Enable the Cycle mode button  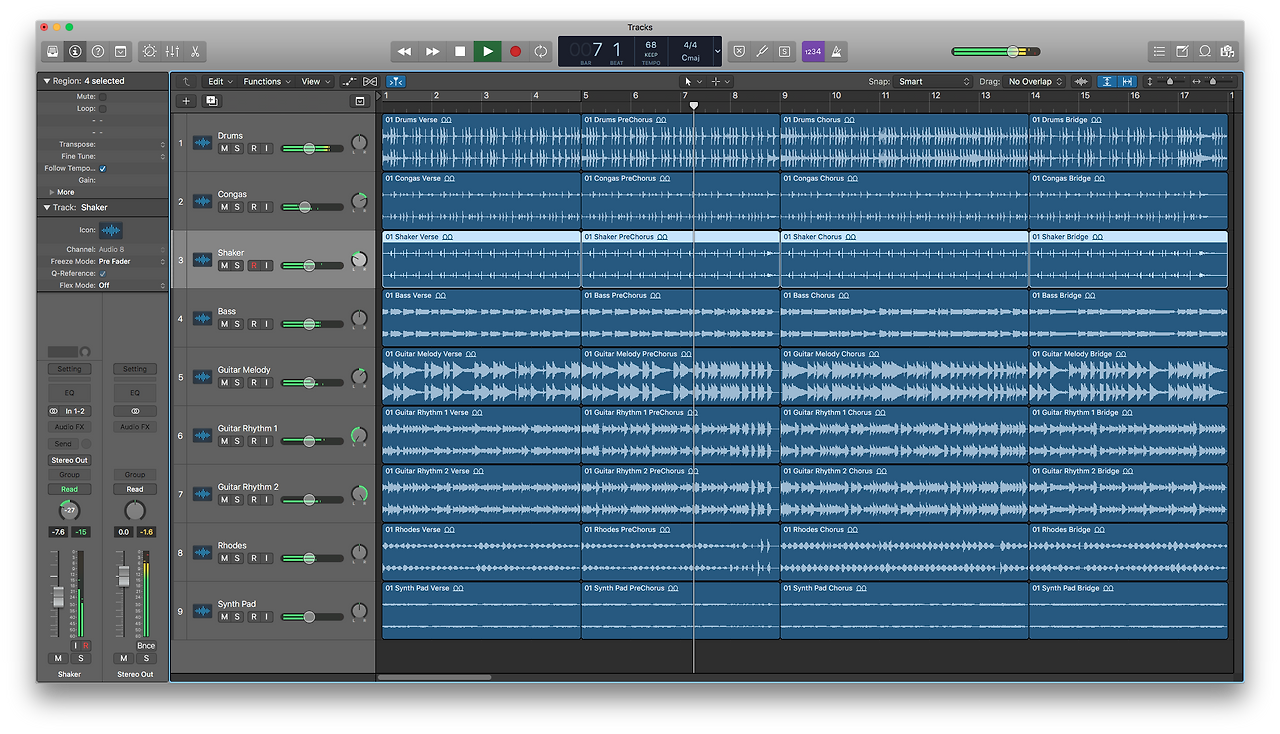[541, 51]
